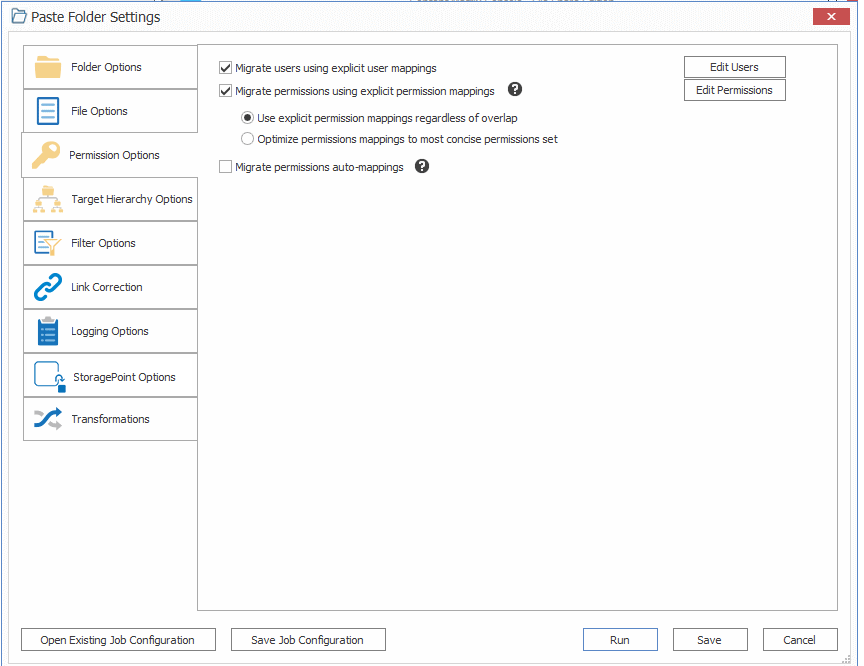The image size is (864, 666).
Task: Switch to the Logging Options tab
Action: (x=47, y=331)
